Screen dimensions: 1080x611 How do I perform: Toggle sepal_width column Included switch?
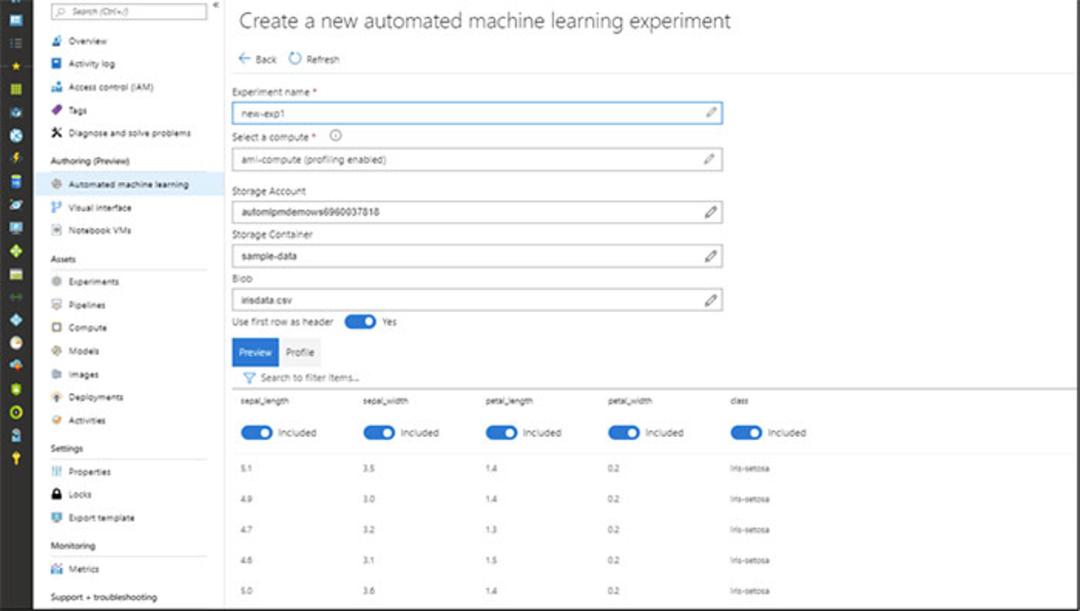click(x=379, y=433)
